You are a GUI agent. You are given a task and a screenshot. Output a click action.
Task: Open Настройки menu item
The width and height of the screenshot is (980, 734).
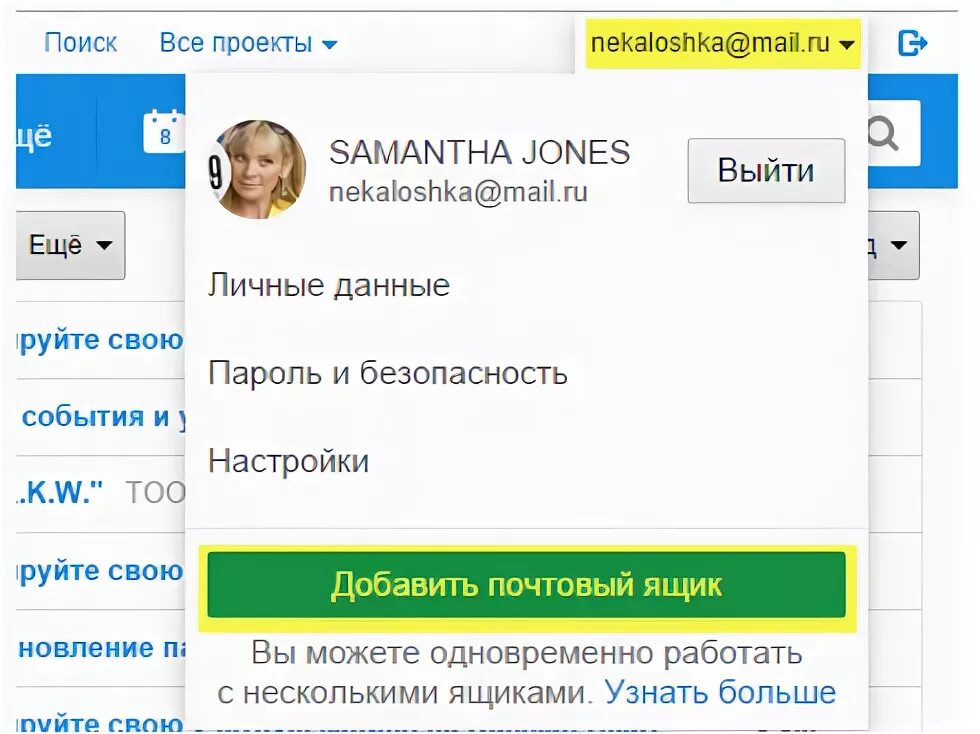tap(288, 461)
